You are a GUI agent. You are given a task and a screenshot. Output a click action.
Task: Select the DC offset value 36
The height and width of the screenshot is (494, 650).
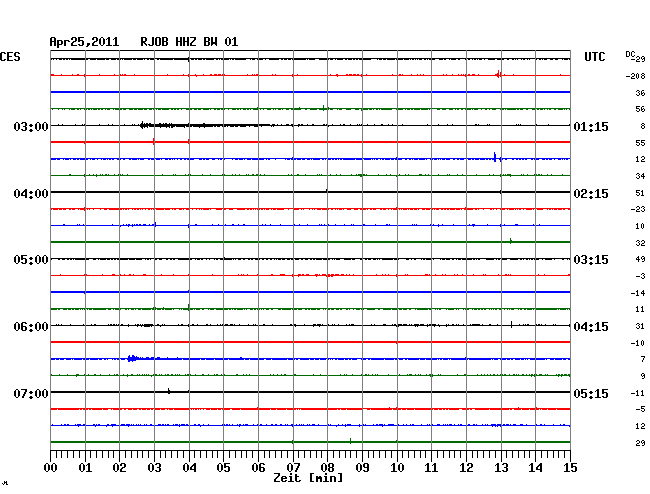640,93
